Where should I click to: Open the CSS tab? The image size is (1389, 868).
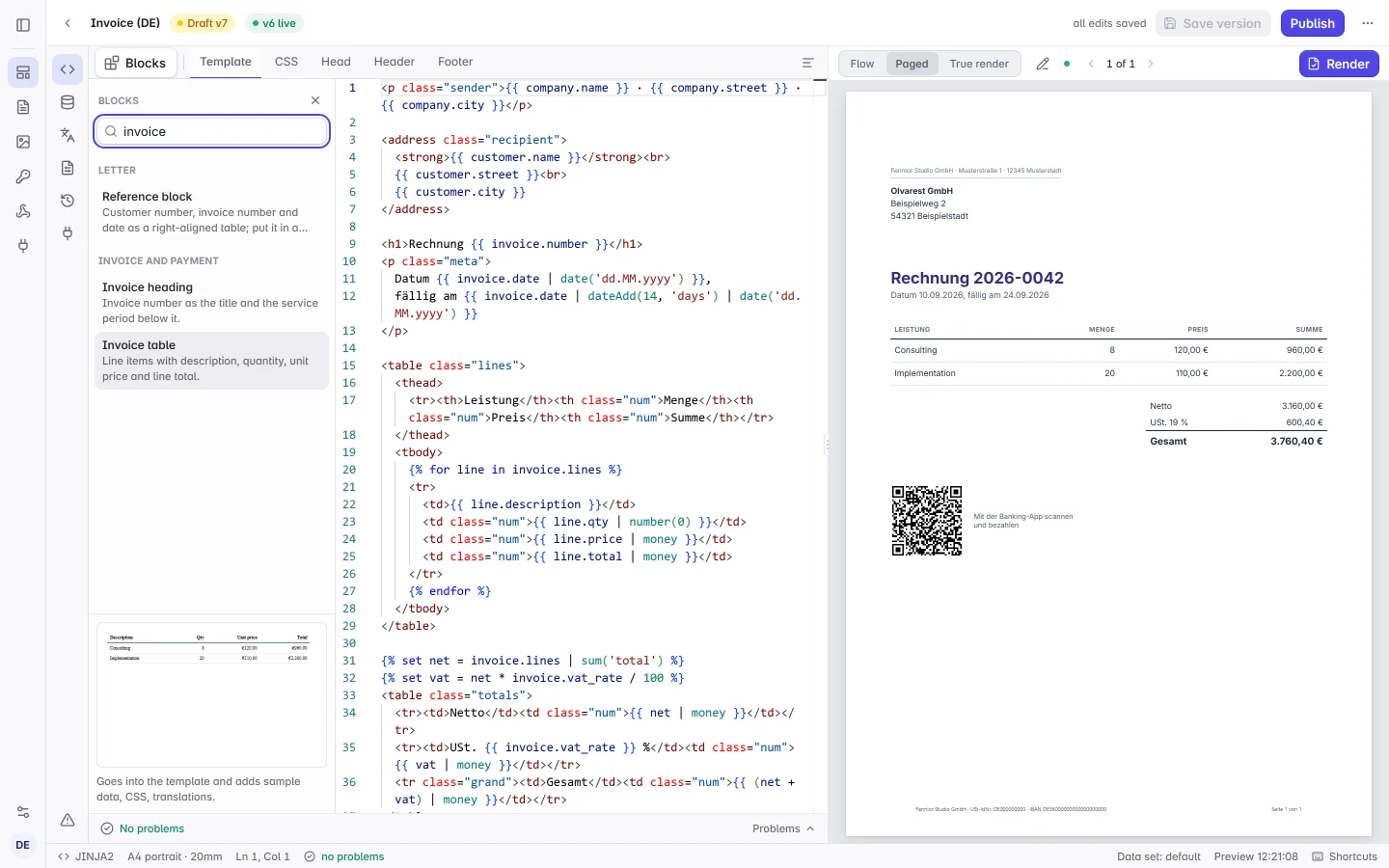(x=286, y=62)
